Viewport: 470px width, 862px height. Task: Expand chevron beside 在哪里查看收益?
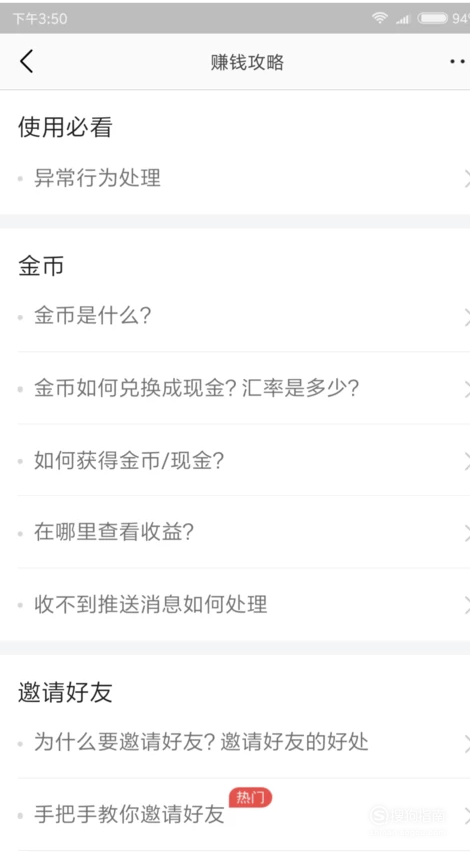tap(466, 532)
